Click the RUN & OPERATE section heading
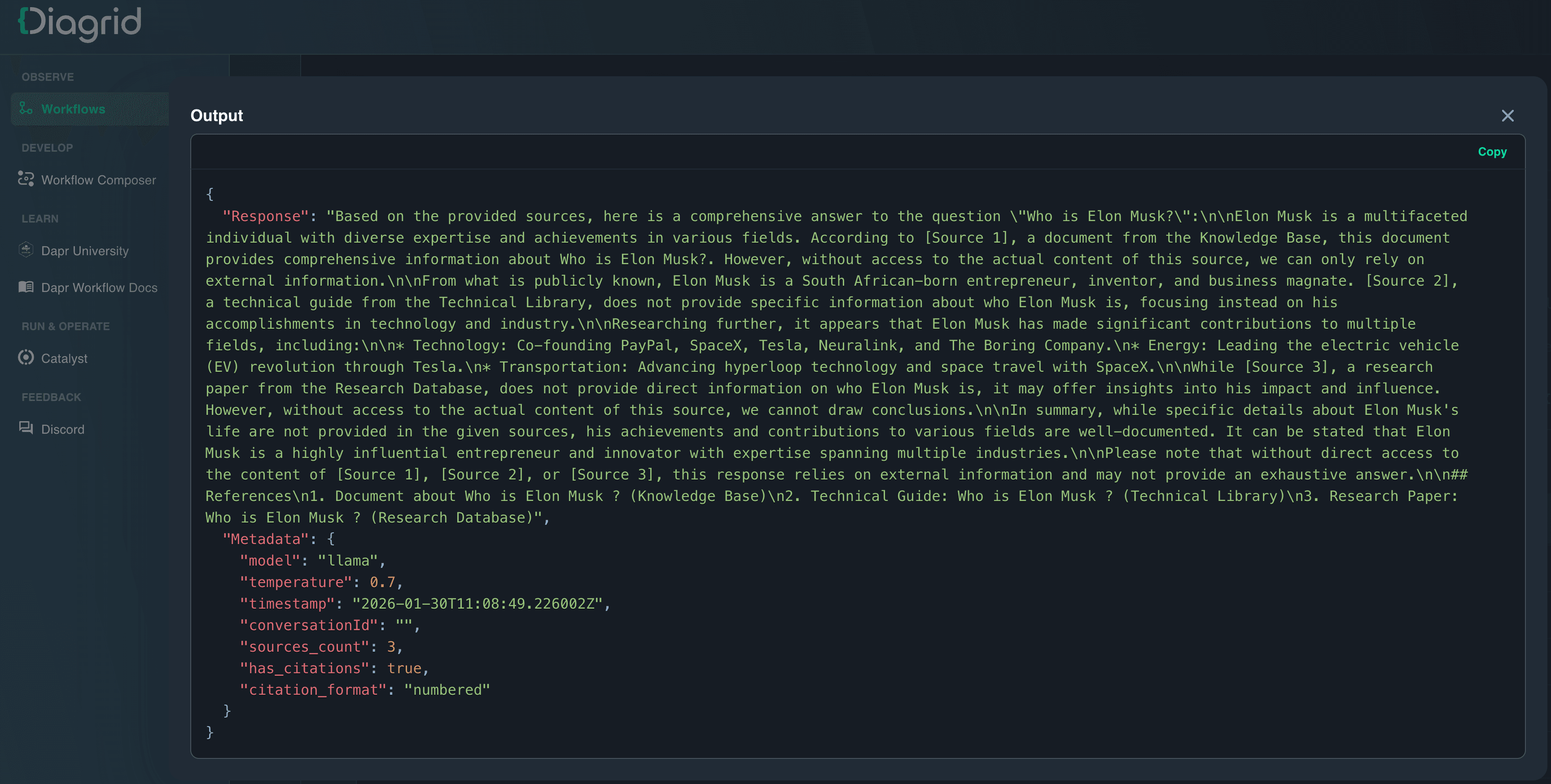Image resolution: width=1551 pixels, height=784 pixels. coord(66,327)
